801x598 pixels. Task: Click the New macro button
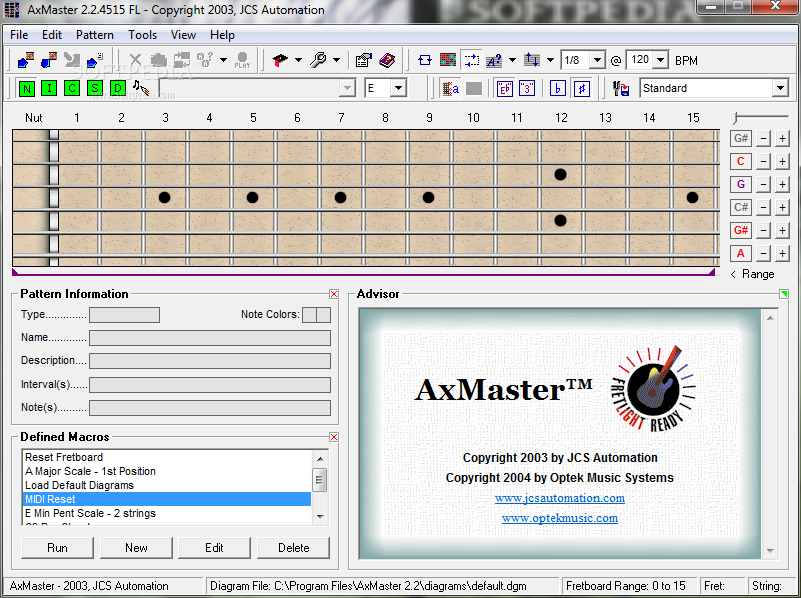pos(136,548)
